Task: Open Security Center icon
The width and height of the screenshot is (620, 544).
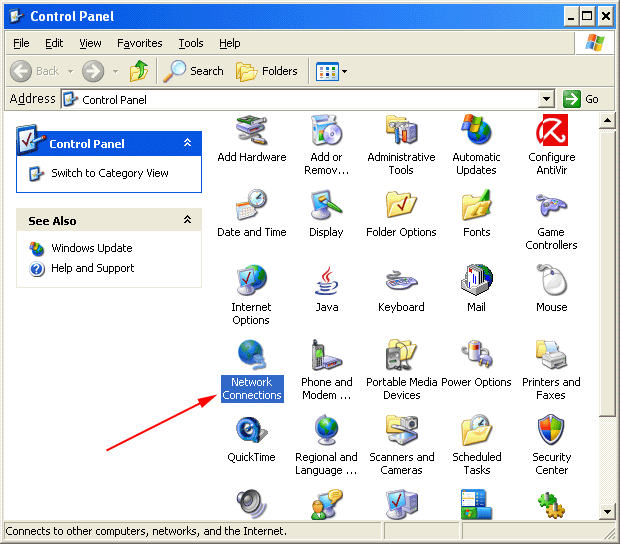Action: pyautogui.click(x=552, y=430)
